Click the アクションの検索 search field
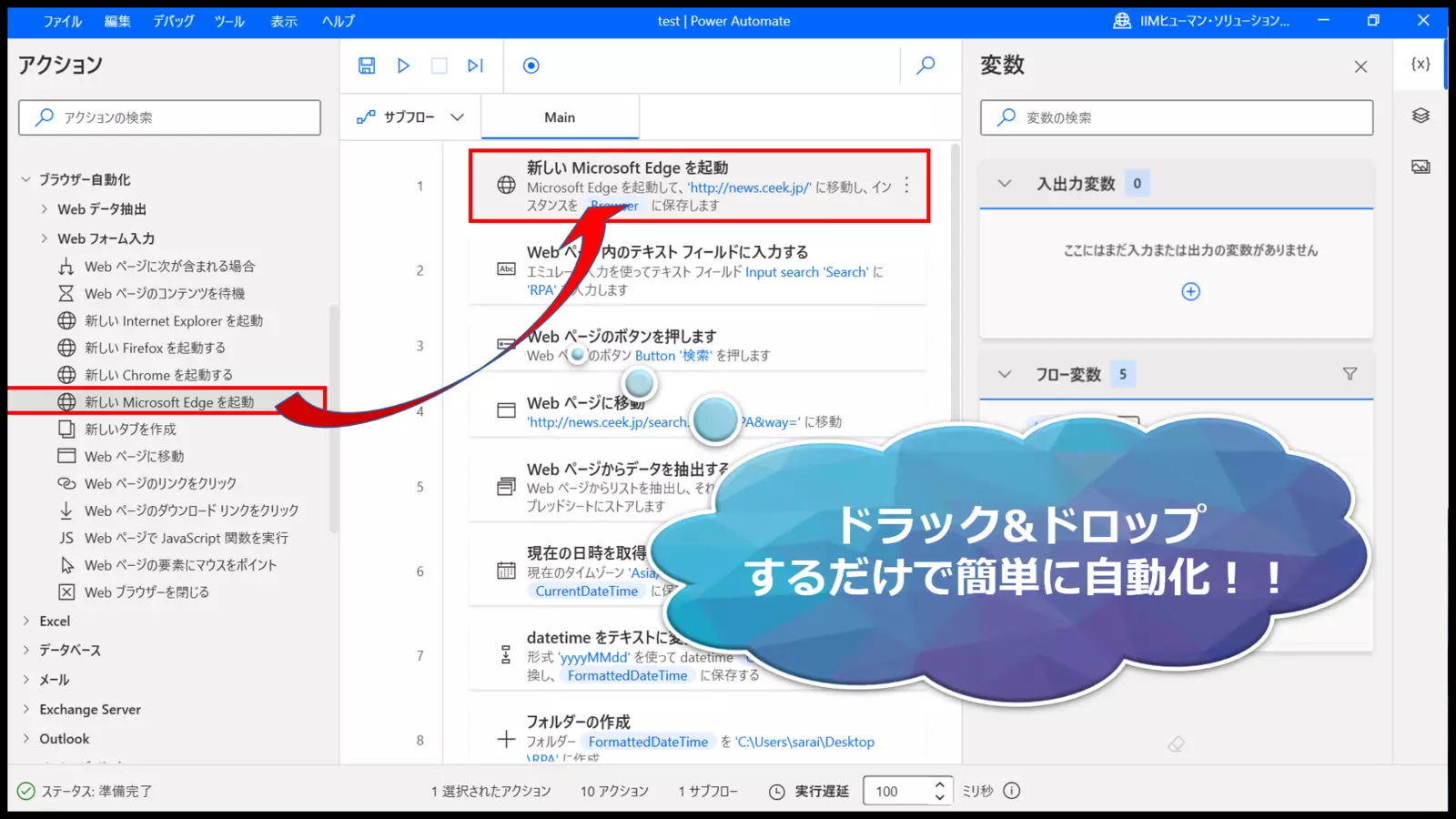The height and width of the screenshot is (819, 1456). point(170,117)
